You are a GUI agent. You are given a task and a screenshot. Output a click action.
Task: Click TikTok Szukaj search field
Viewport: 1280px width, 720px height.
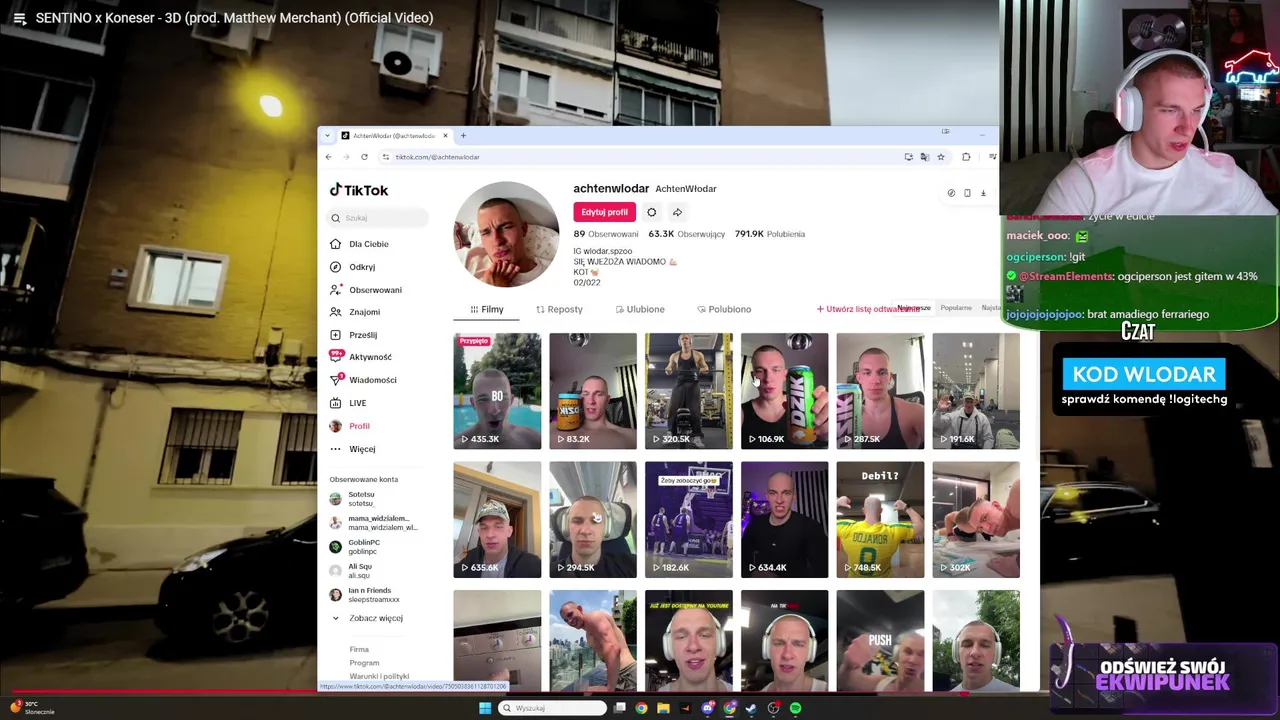[379, 218]
